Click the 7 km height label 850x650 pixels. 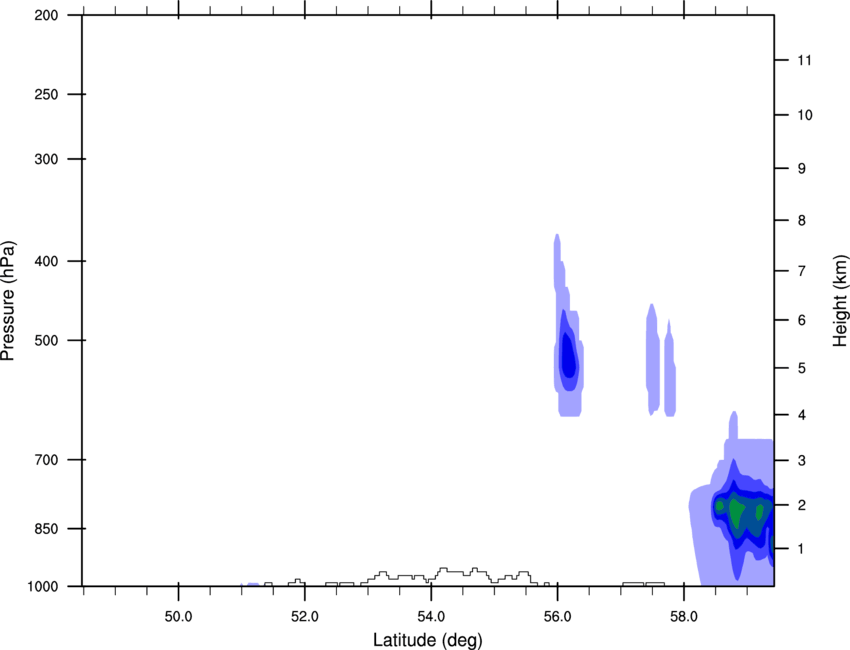tap(801, 271)
